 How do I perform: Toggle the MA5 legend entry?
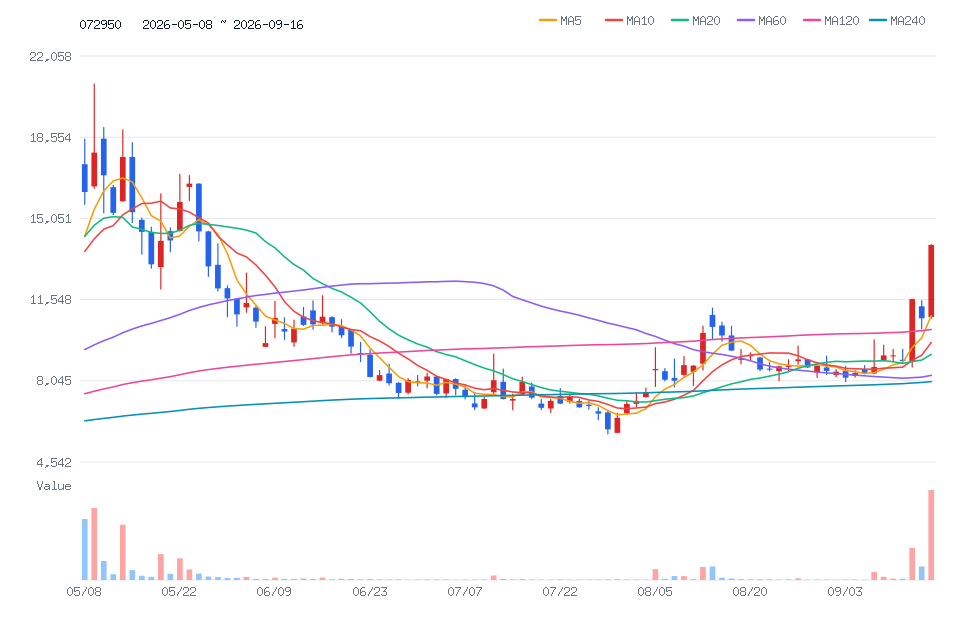[560, 21]
